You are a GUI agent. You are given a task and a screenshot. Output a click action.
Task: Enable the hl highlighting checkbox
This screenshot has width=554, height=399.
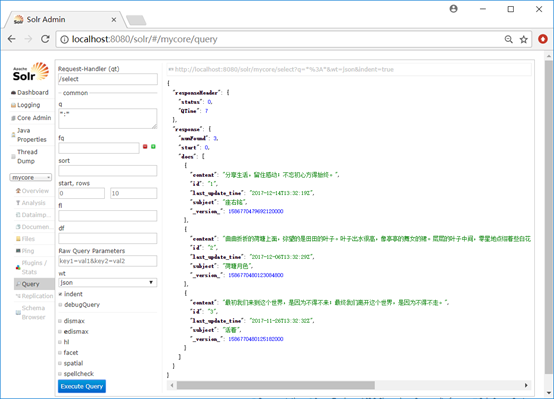coord(60,342)
